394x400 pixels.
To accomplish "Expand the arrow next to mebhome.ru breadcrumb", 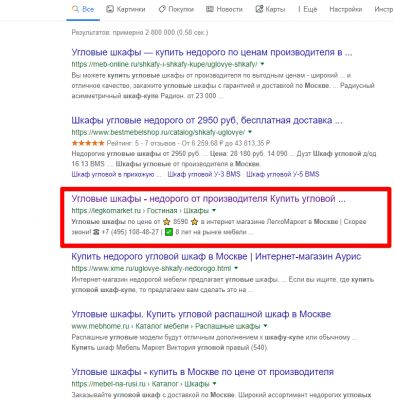I will [265, 326].
